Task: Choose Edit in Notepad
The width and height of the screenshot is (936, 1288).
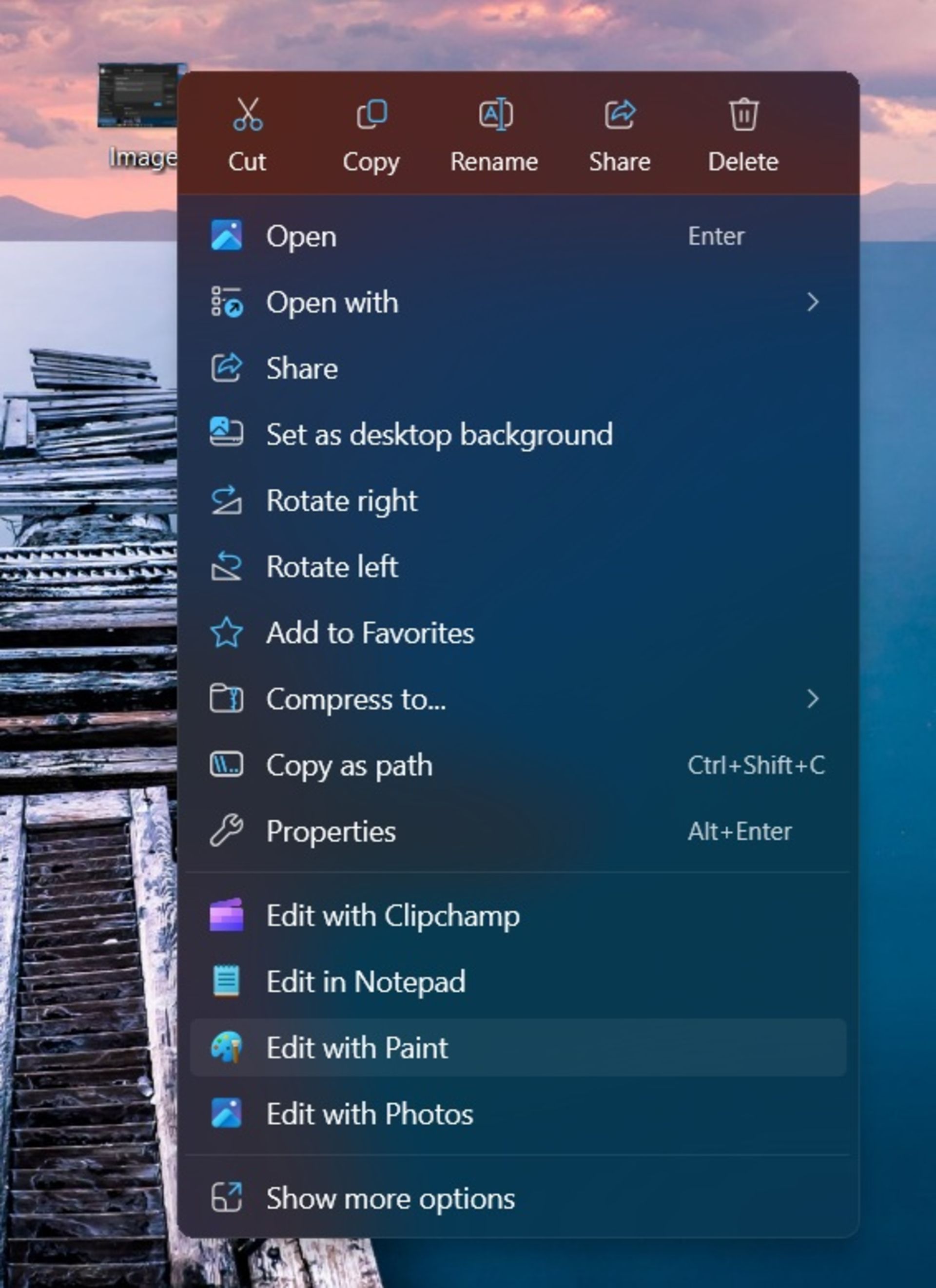Action: (x=366, y=982)
